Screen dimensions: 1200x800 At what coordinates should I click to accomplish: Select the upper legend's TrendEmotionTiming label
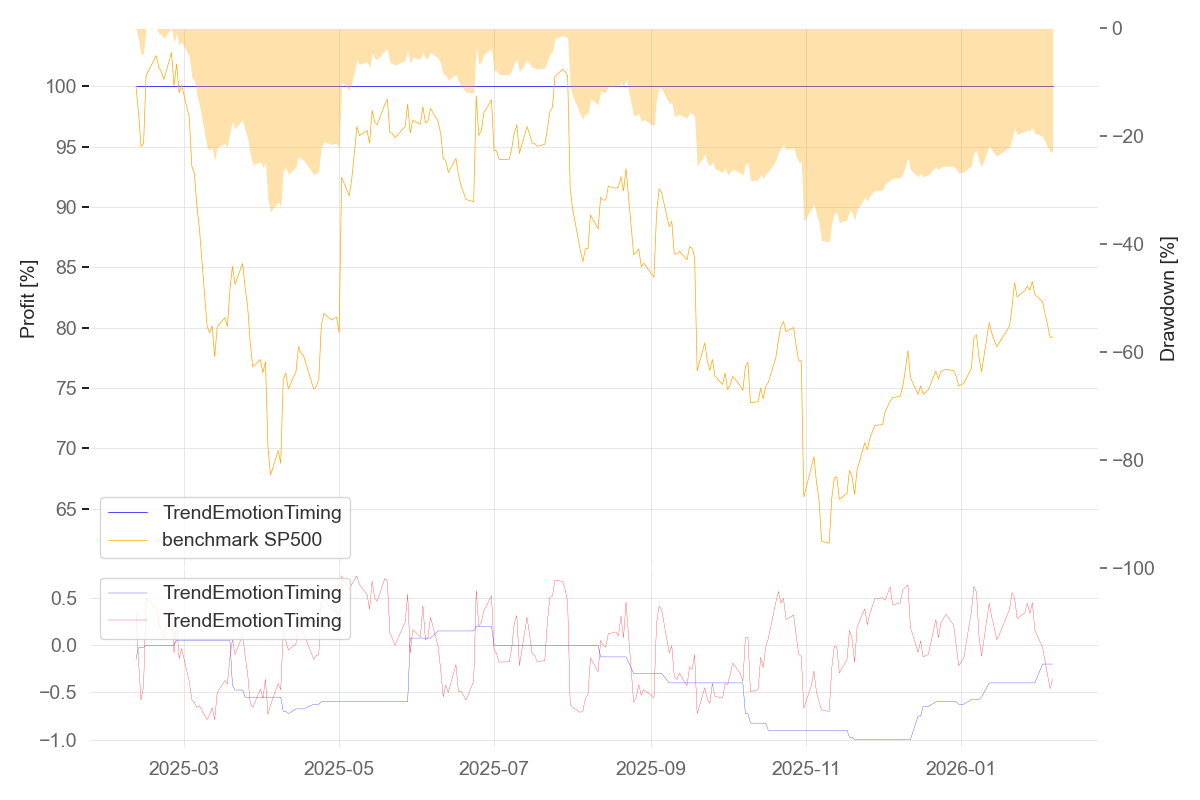252,513
